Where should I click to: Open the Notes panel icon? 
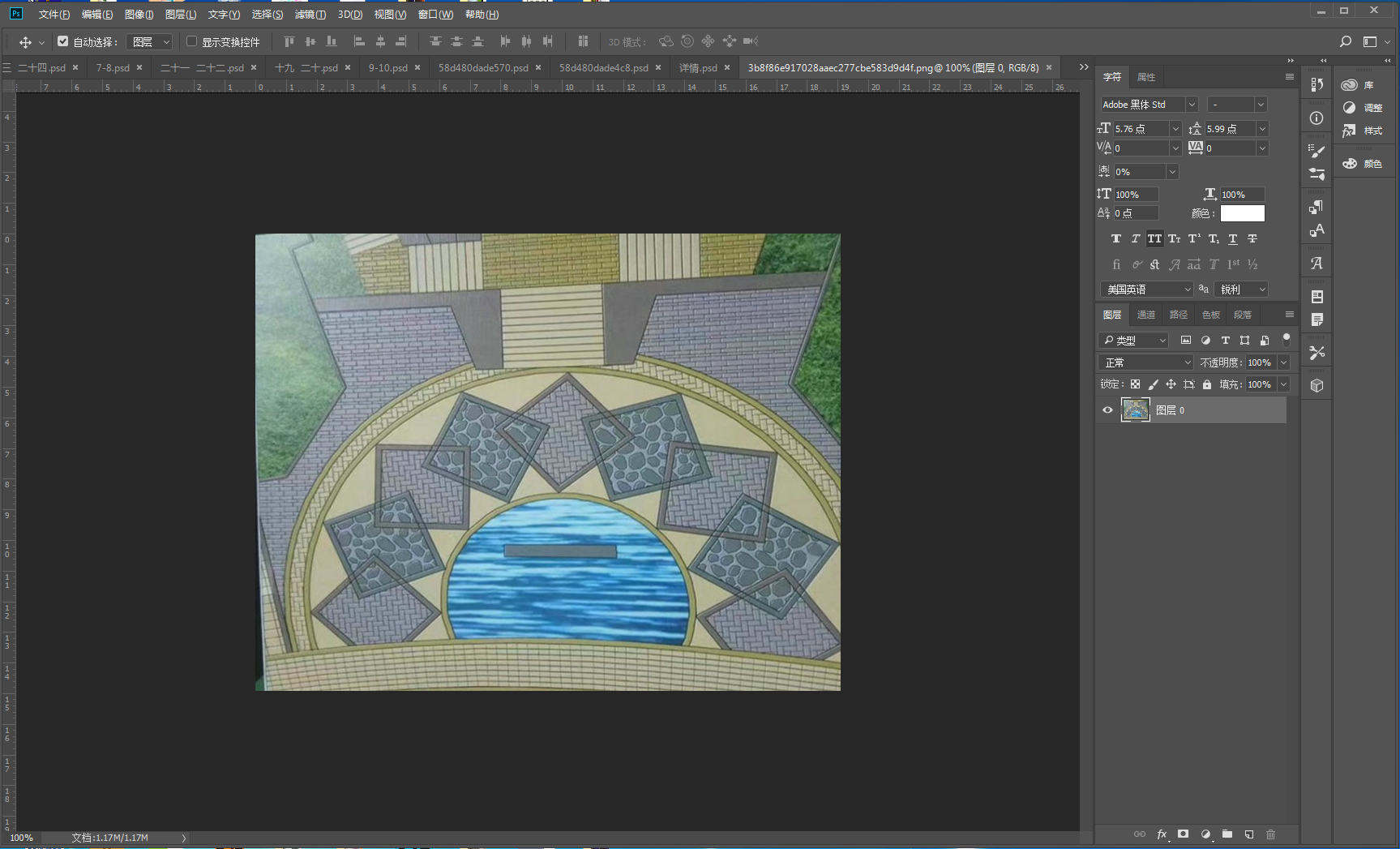point(1317,319)
